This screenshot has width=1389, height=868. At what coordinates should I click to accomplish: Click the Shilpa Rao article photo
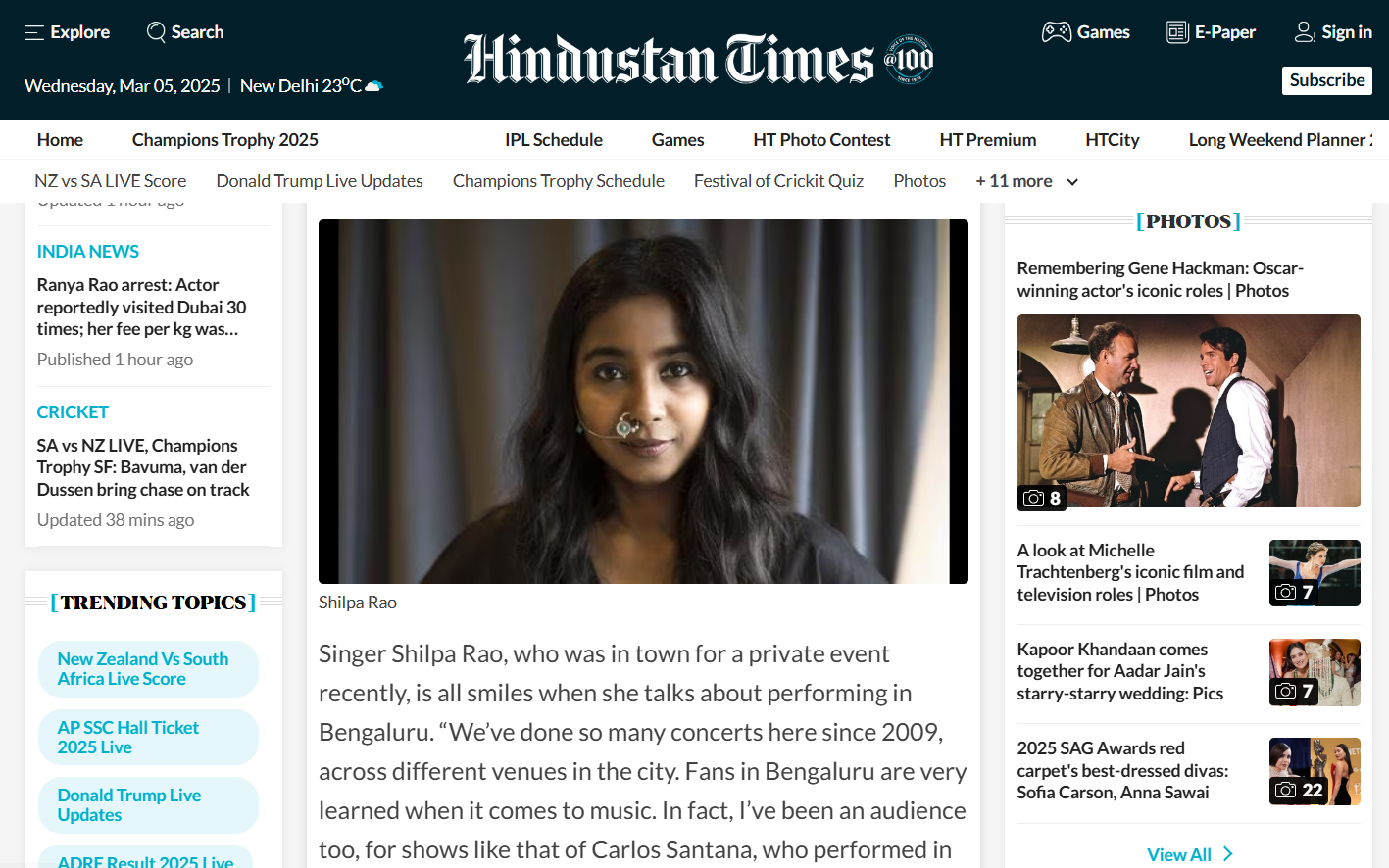[x=643, y=402]
